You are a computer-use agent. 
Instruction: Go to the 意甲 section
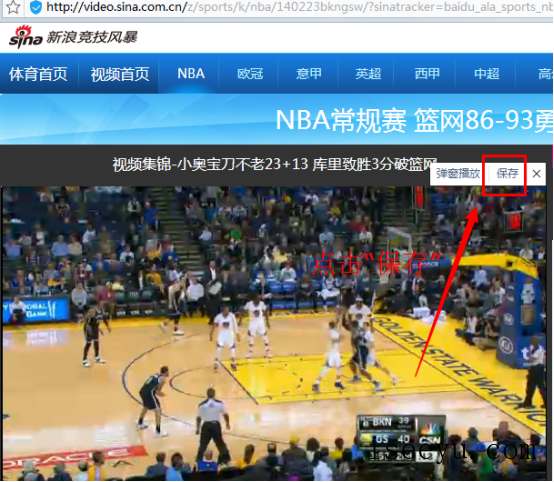click(x=309, y=74)
